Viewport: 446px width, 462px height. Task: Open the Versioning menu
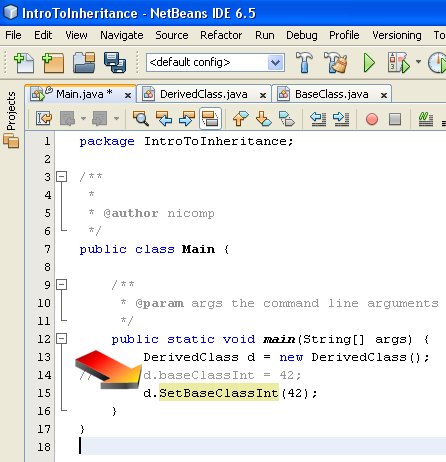397,35
